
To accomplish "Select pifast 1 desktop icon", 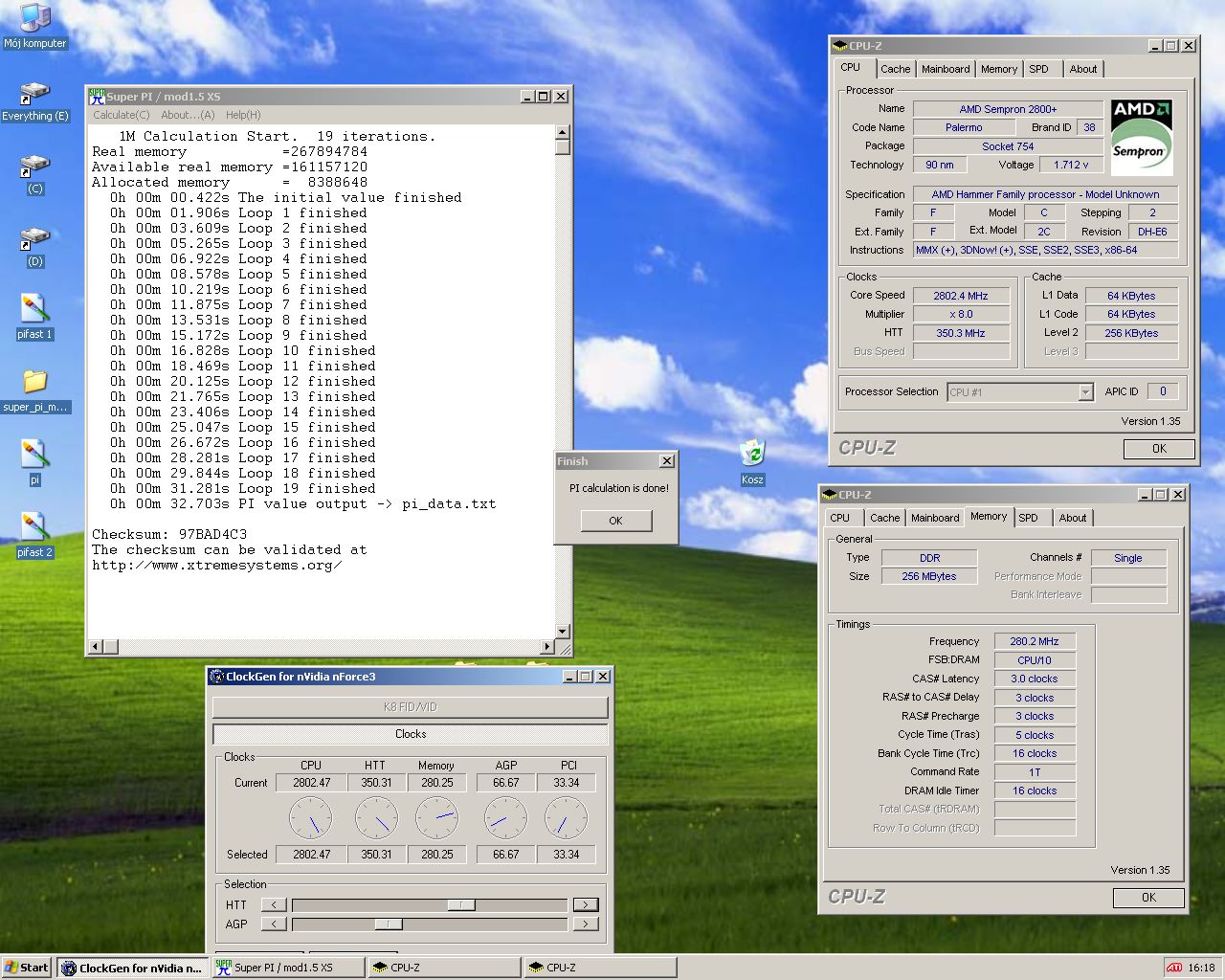I will click(34, 318).
